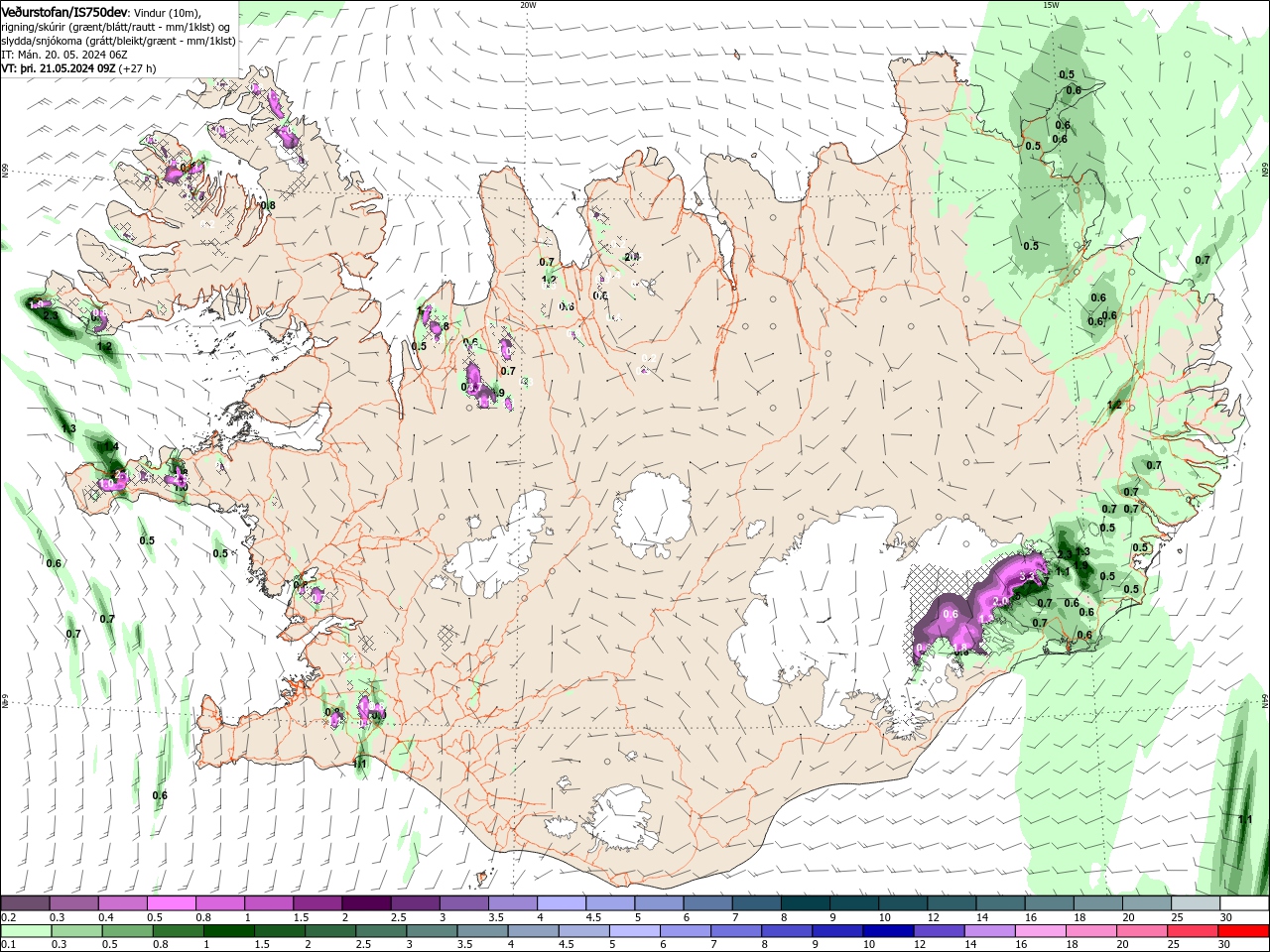Click the 25–30 red-pink swatch, lower legend row
Image resolution: width=1270 pixels, height=952 pixels.
coord(1192,931)
